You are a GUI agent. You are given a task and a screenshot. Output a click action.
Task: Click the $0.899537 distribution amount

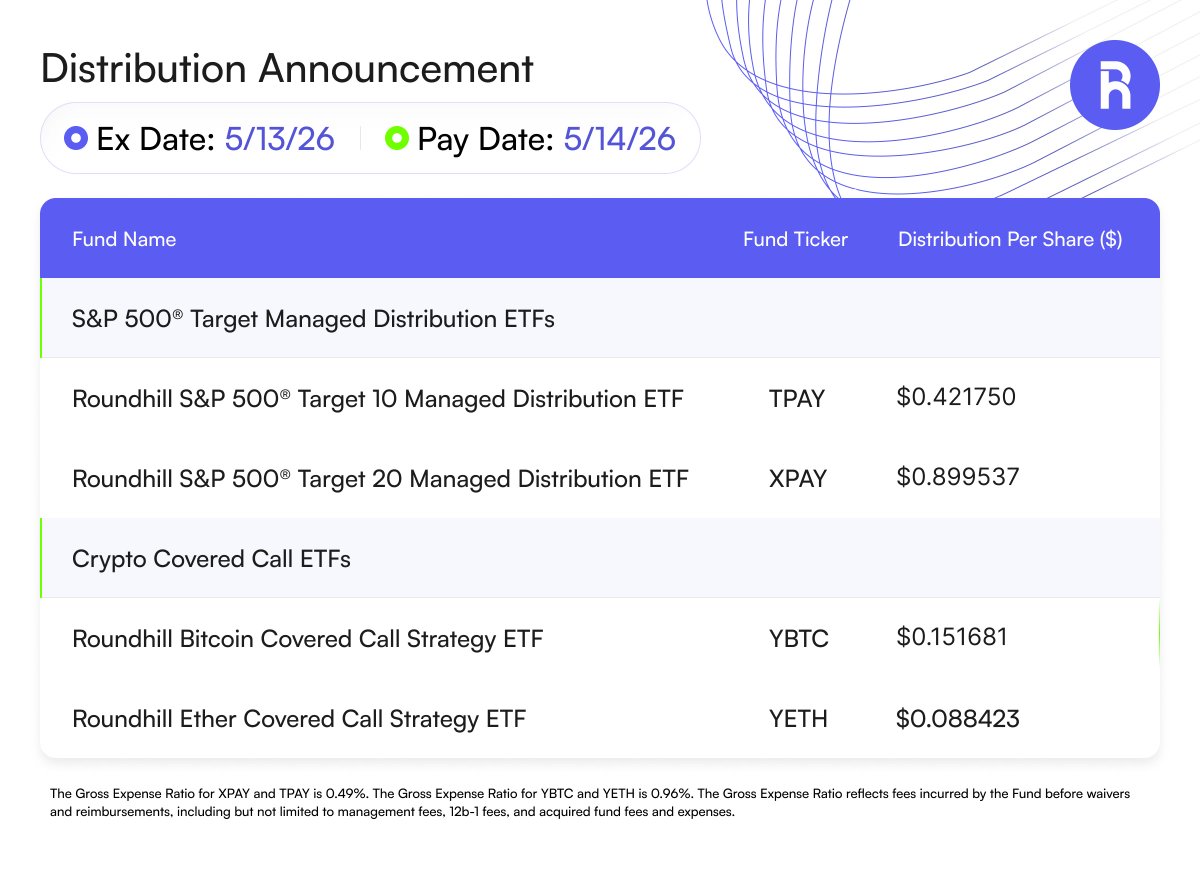pos(958,478)
